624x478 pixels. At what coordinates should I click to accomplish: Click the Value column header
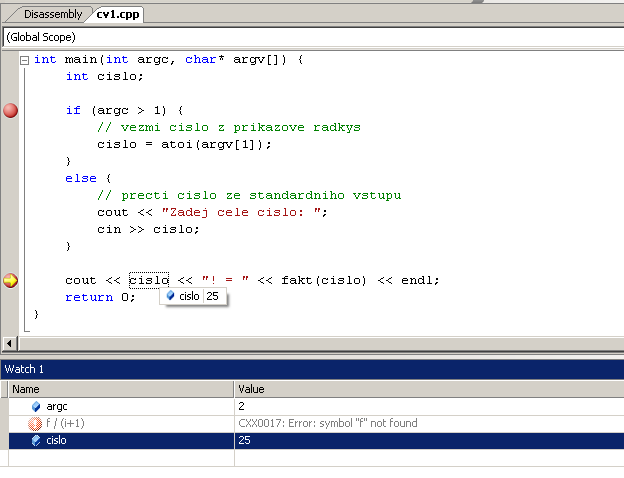pyautogui.click(x=429, y=389)
